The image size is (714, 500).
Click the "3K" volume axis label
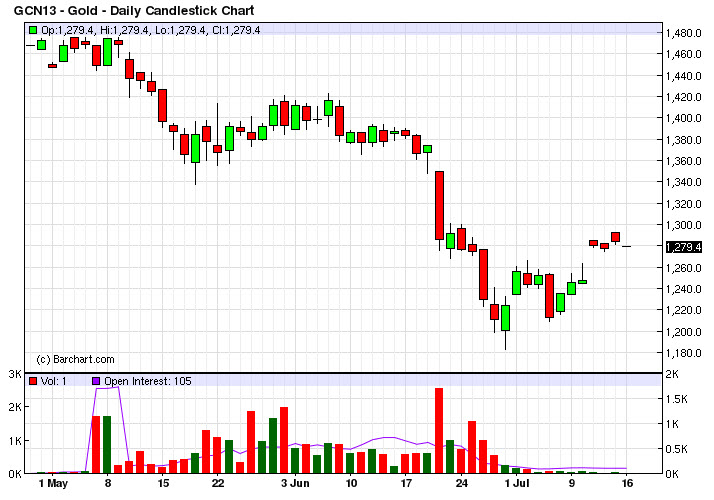pyautogui.click(x=15, y=374)
